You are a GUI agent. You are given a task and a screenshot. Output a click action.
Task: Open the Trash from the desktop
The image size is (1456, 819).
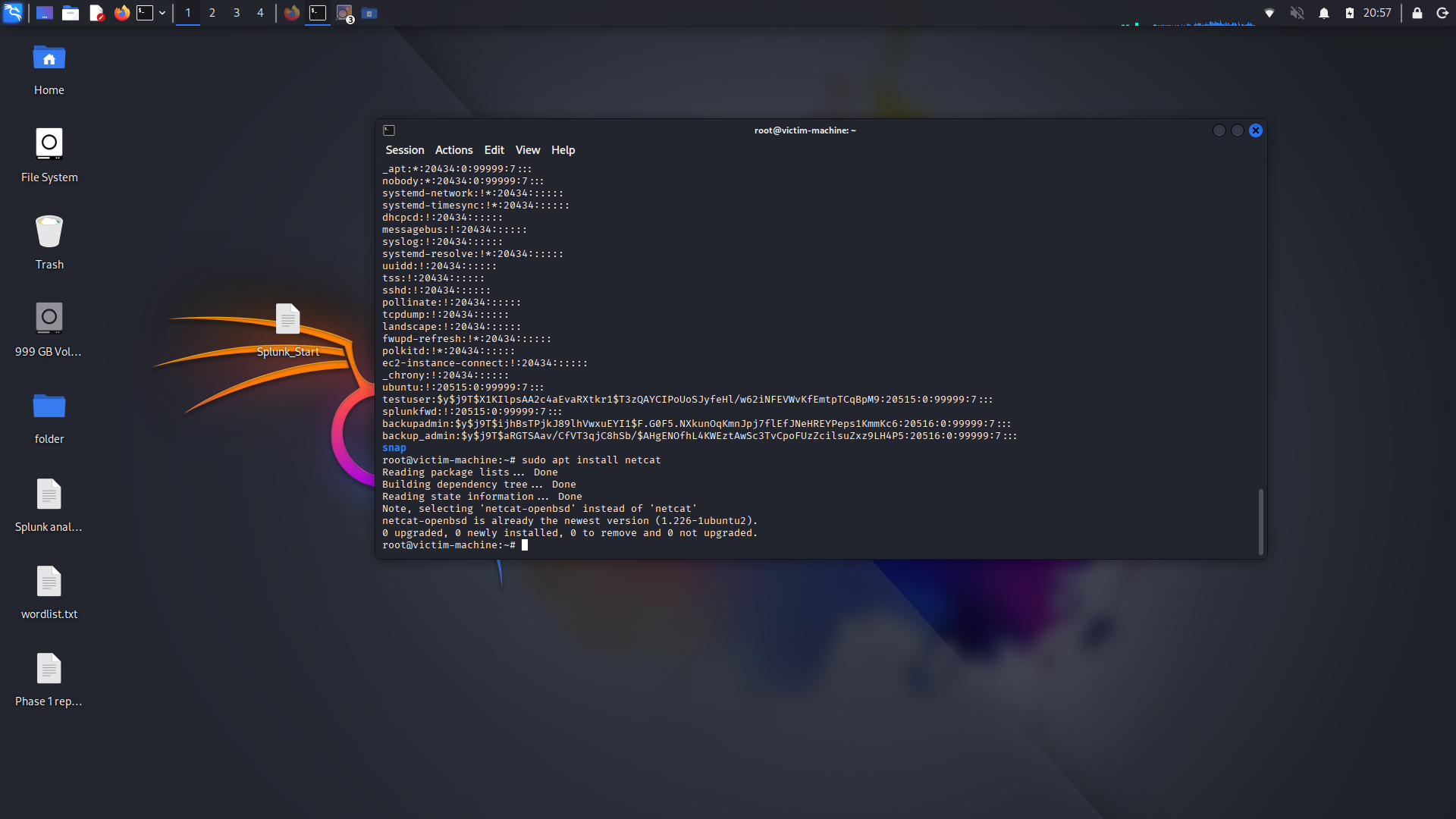point(49,231)
